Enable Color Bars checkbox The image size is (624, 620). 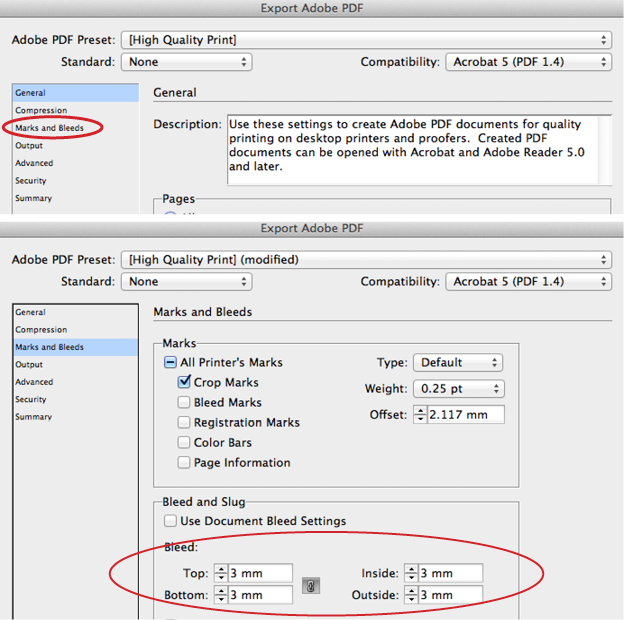click(x=184, y=443)
